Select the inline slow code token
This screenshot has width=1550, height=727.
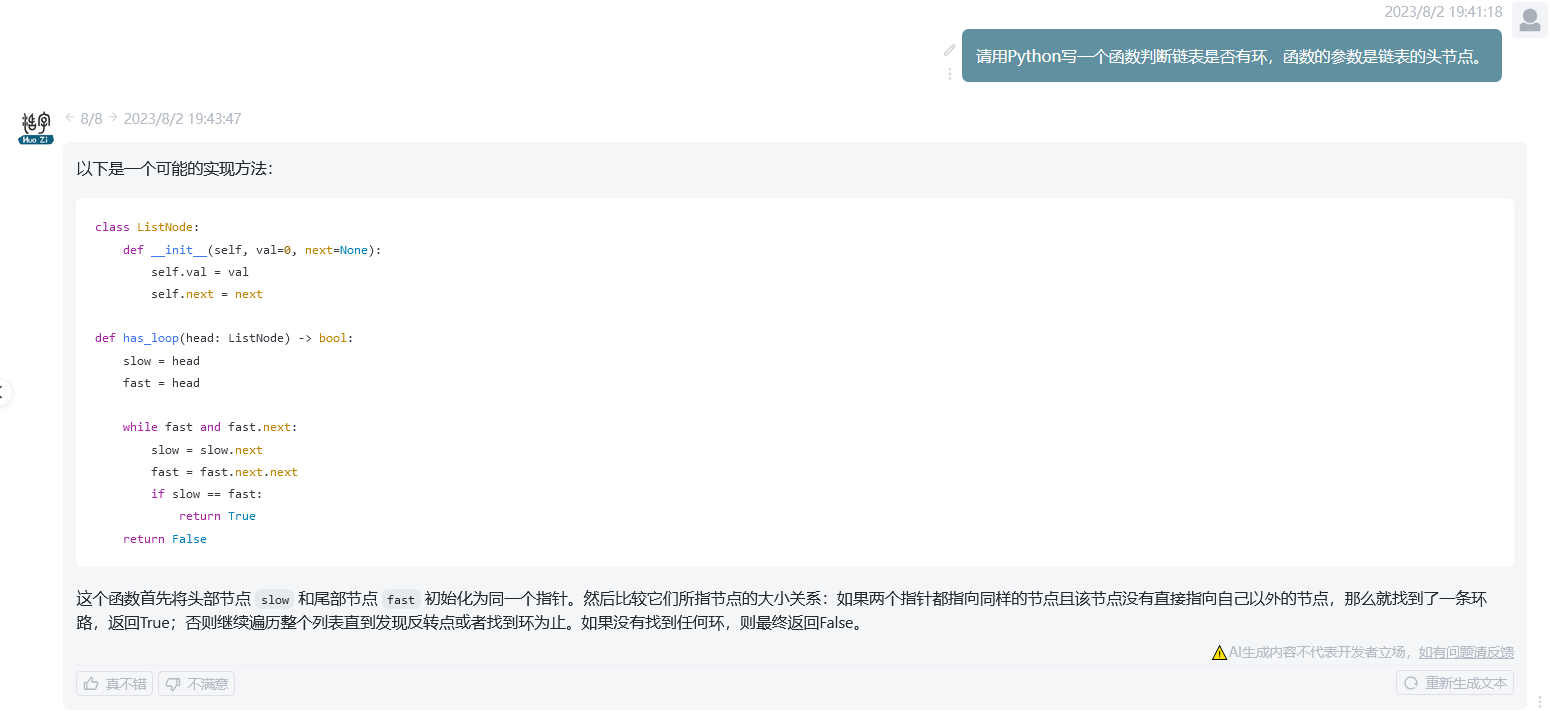pos(275,600)
